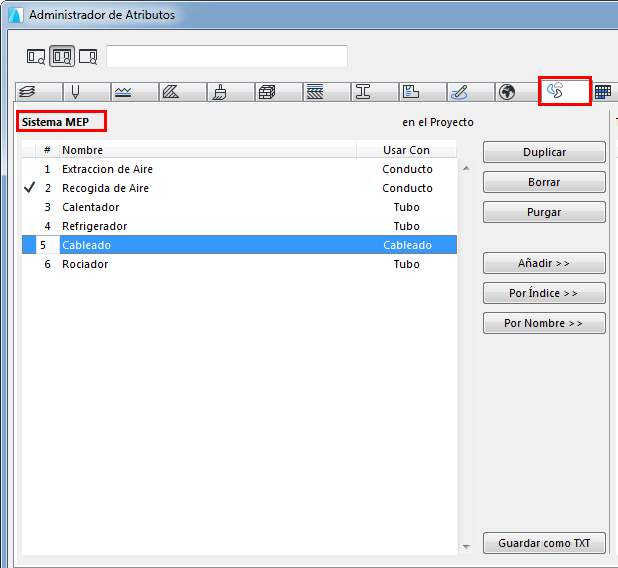The height and width of the screenshot is (568, 618).
Task: Click the Borrar button
Action: click(544, 182)
